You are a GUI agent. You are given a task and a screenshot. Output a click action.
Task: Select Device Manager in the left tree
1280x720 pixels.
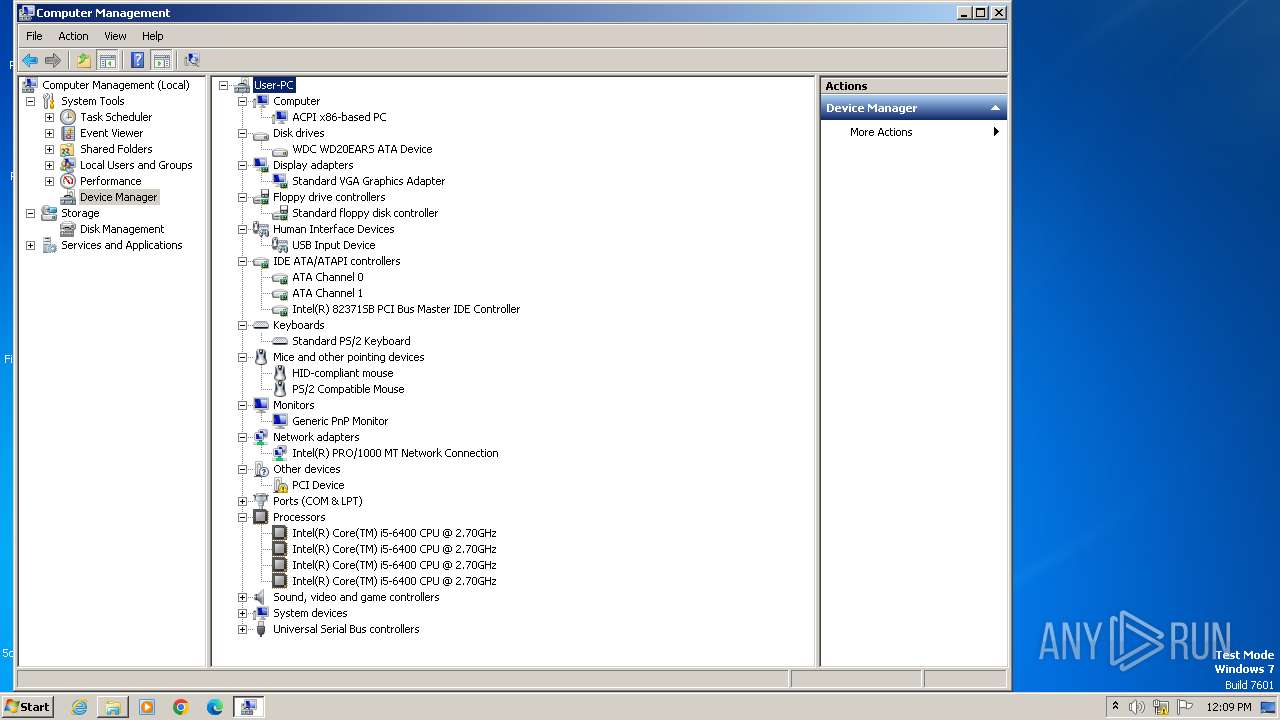coord(118,197)
